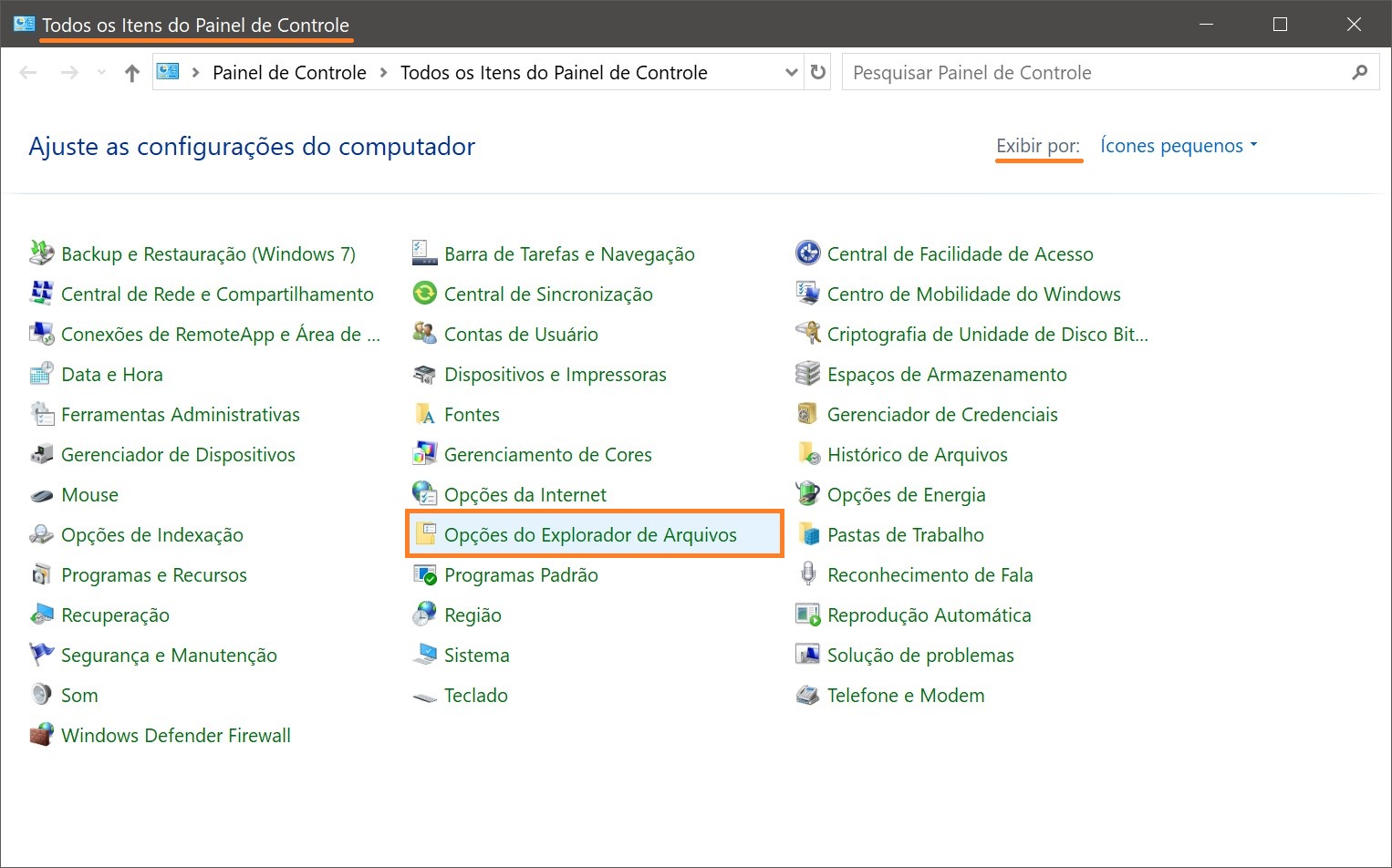The width and height of the screenshot is (1392, 868).
Task: Refresh the Control Panel view
Action: click(818, 73)
